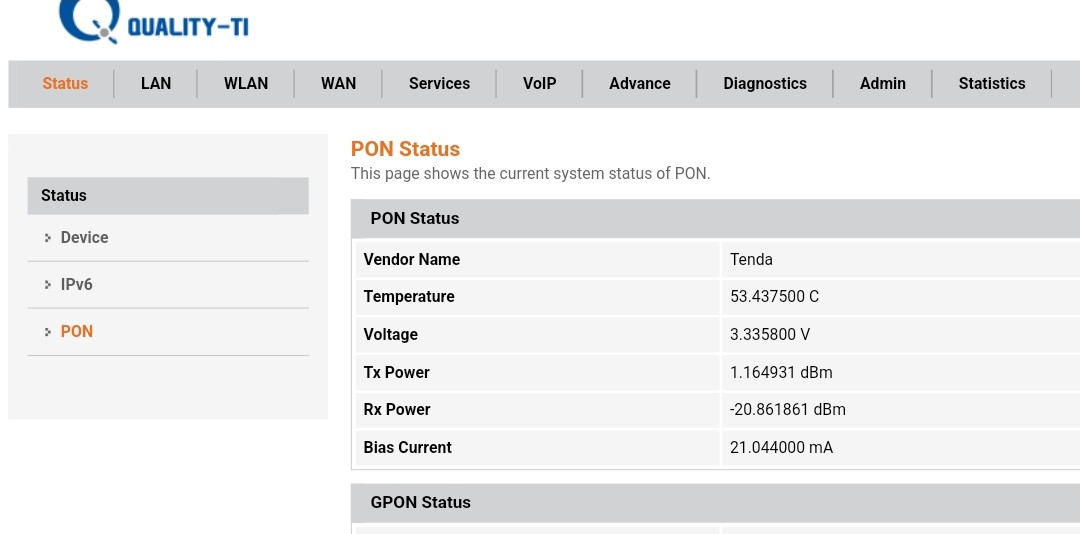
Task: Open the Statistics tab
Action: [992, 84]
